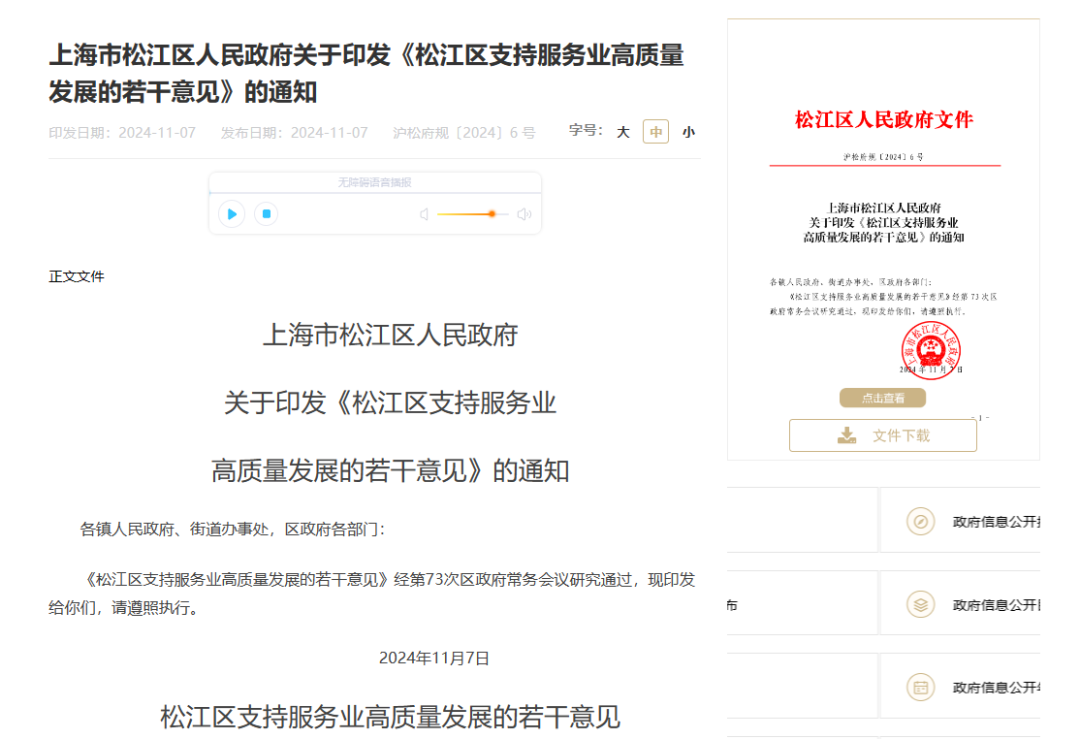Select the 小 small font size option
Image resolution: width=1080 pixels, height=739 pixels.
coord(688,131)
